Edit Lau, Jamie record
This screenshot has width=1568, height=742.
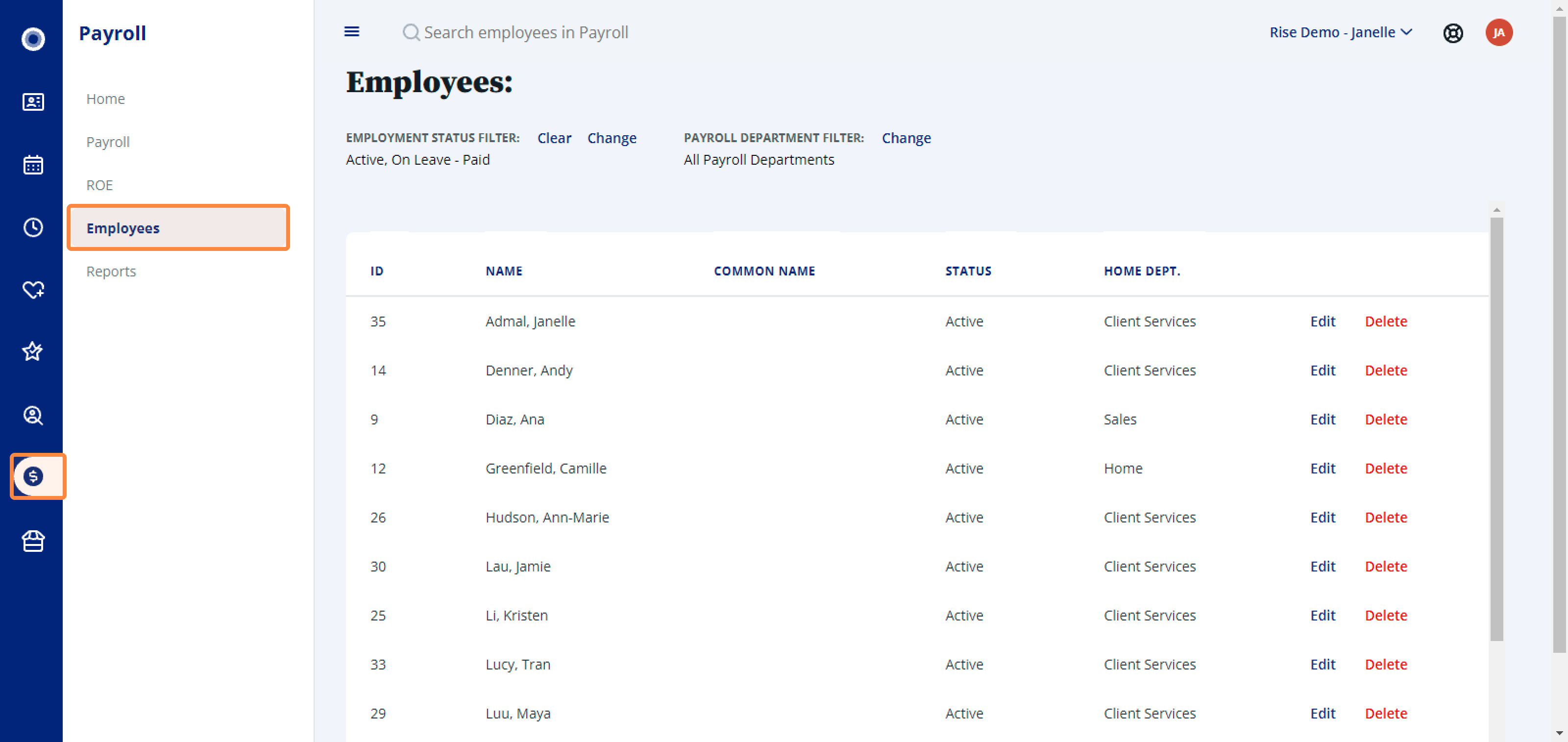pos(1322,566)
